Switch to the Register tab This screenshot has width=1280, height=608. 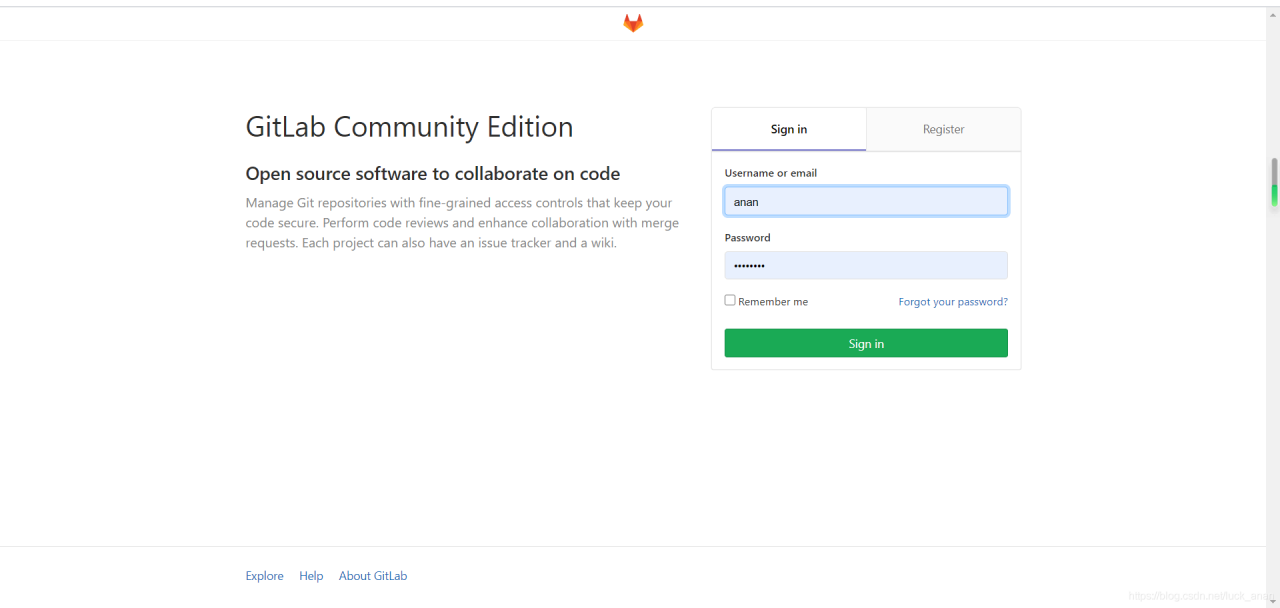tap(943, 129)
